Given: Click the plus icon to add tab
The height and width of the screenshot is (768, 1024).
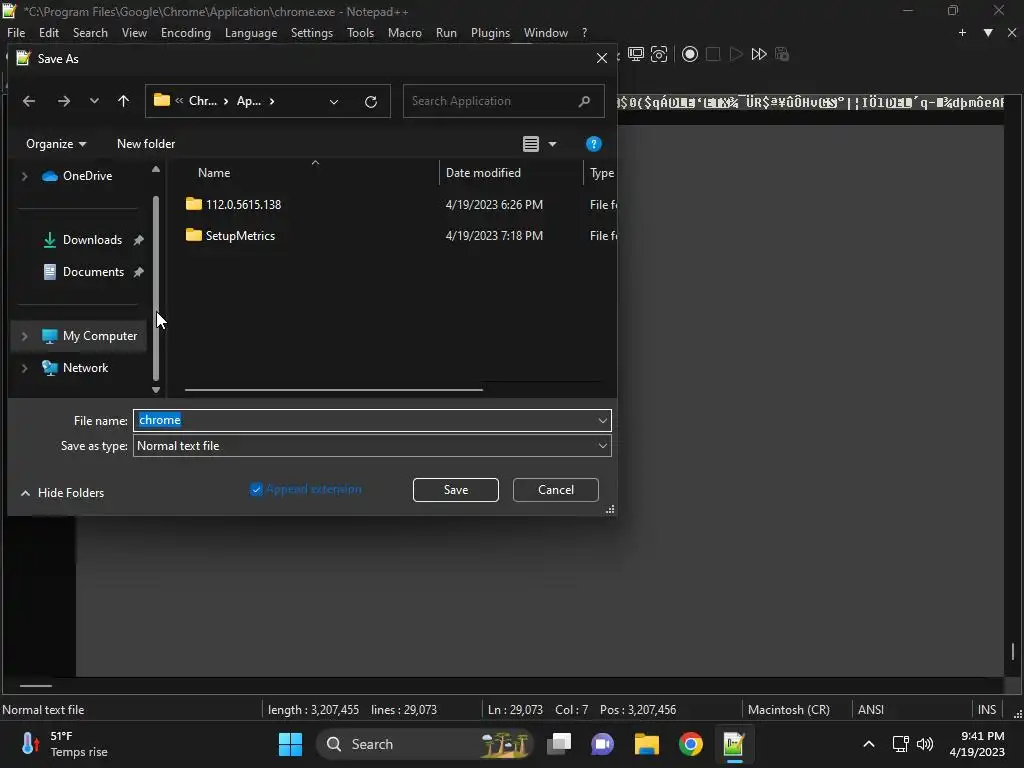Looking at the screenshot, I should point(962,33).
